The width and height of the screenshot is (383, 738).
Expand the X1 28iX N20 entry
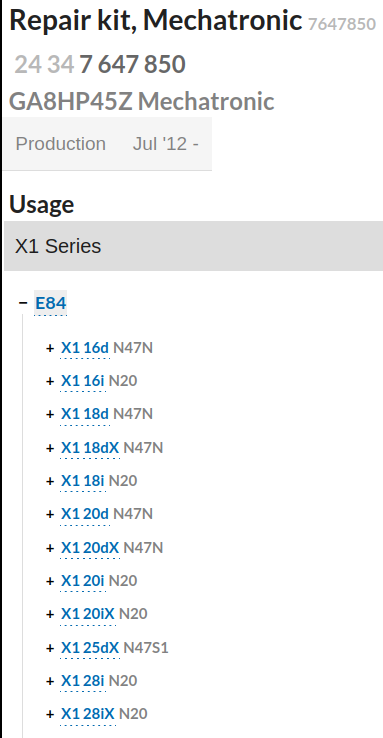(50, 714)
